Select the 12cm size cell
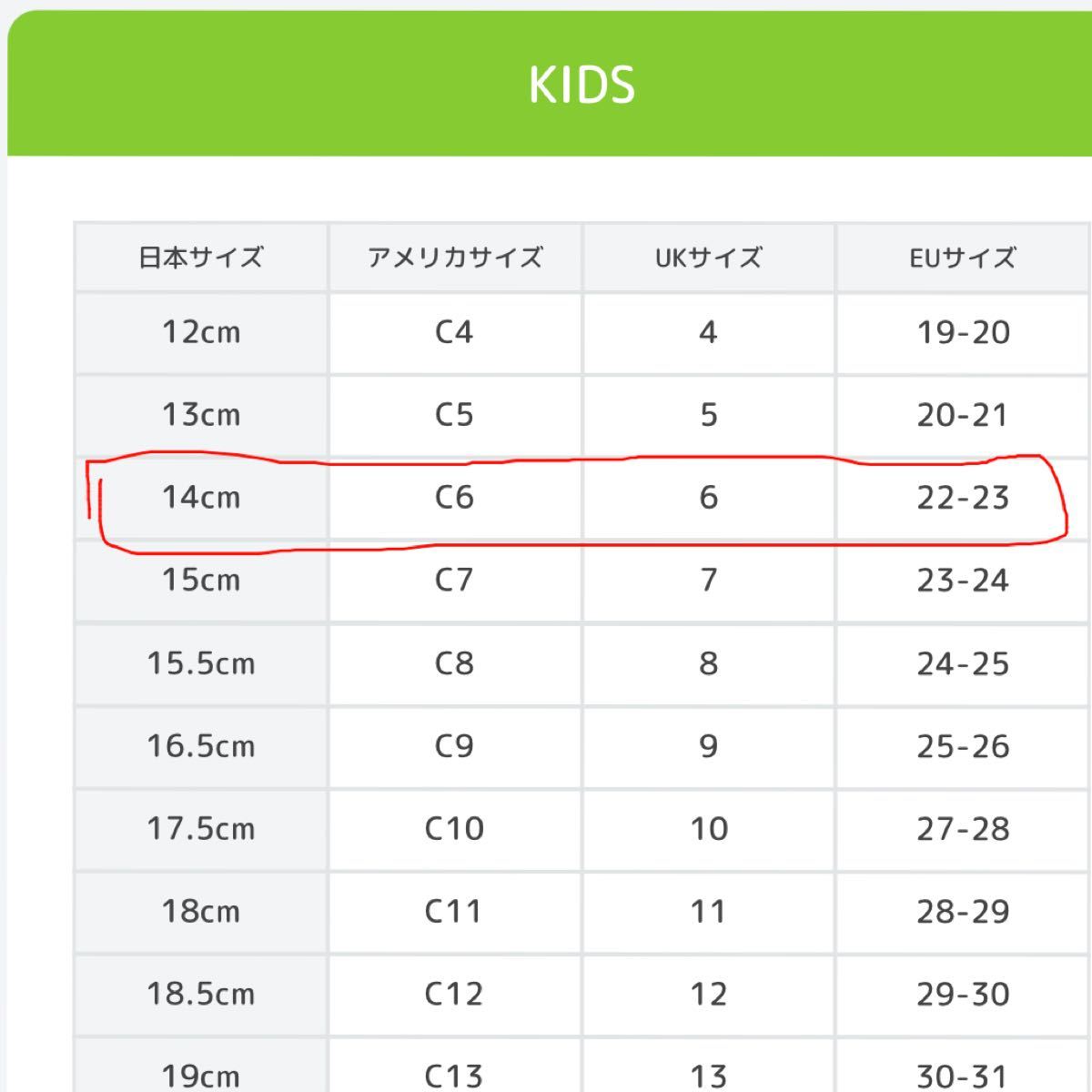This screenshot has width=1092, height=1092. (201, 332)
